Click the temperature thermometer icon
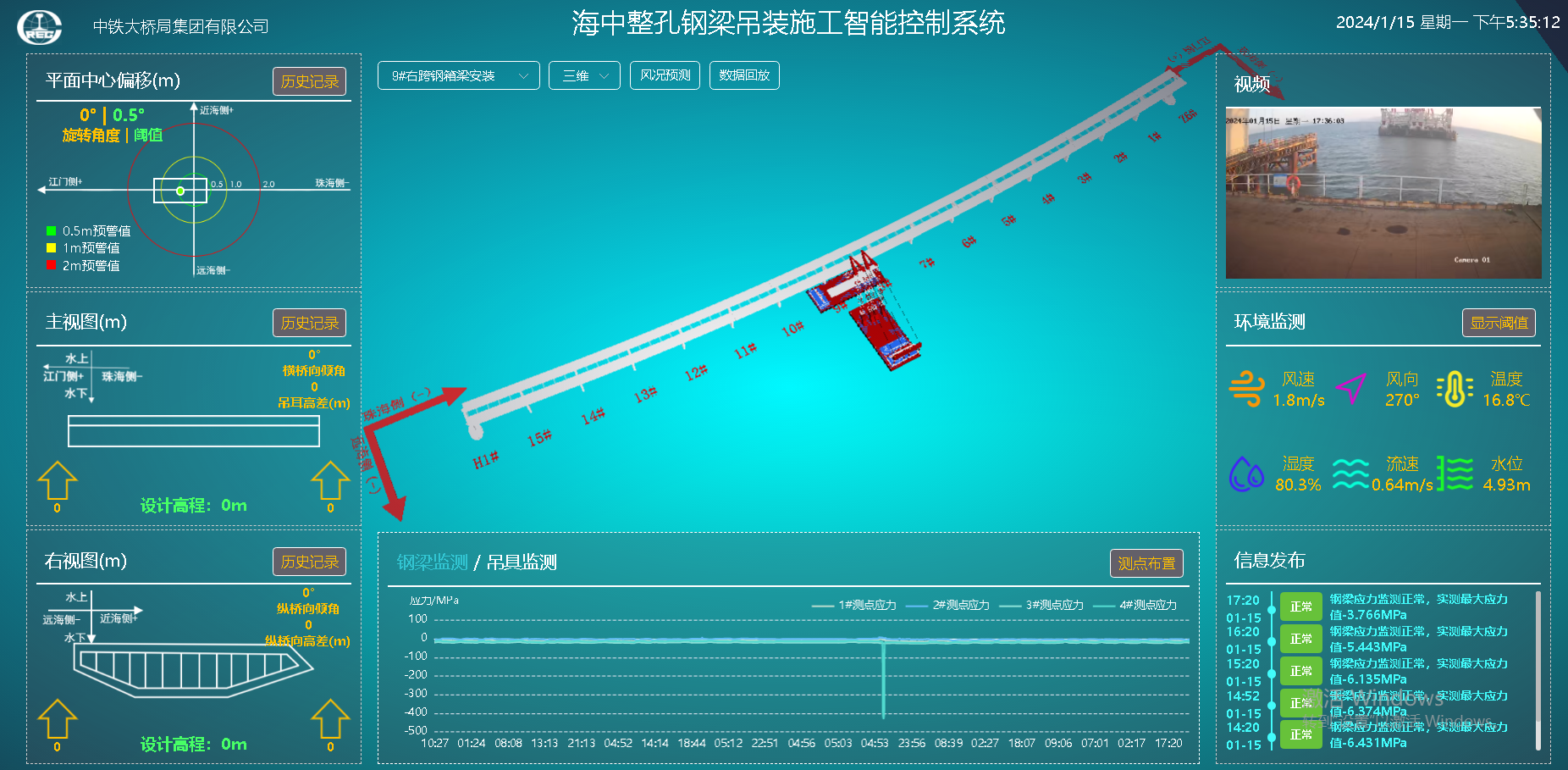This screenshot has width=1568, height=770. click(1455, 389)
